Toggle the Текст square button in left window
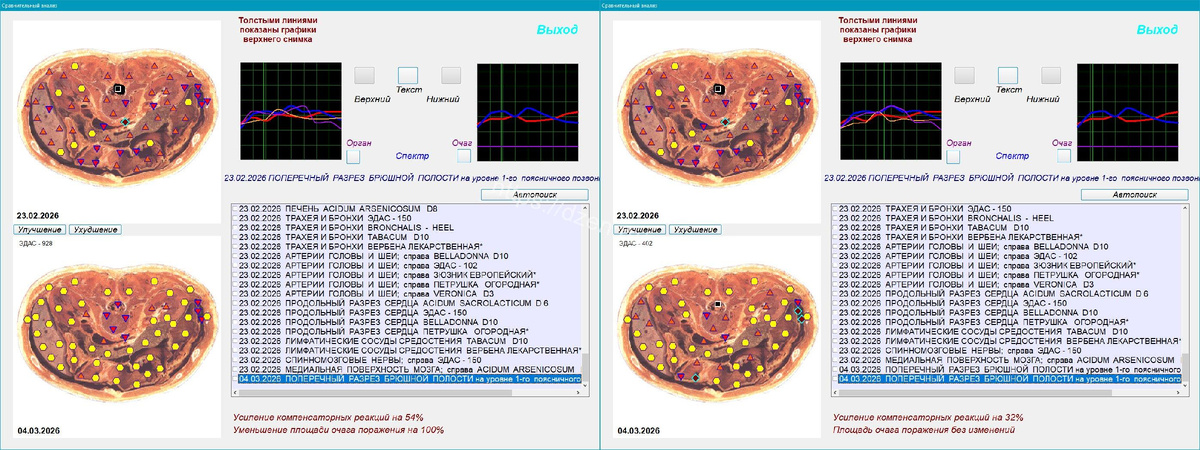 [x=408, y=75]
